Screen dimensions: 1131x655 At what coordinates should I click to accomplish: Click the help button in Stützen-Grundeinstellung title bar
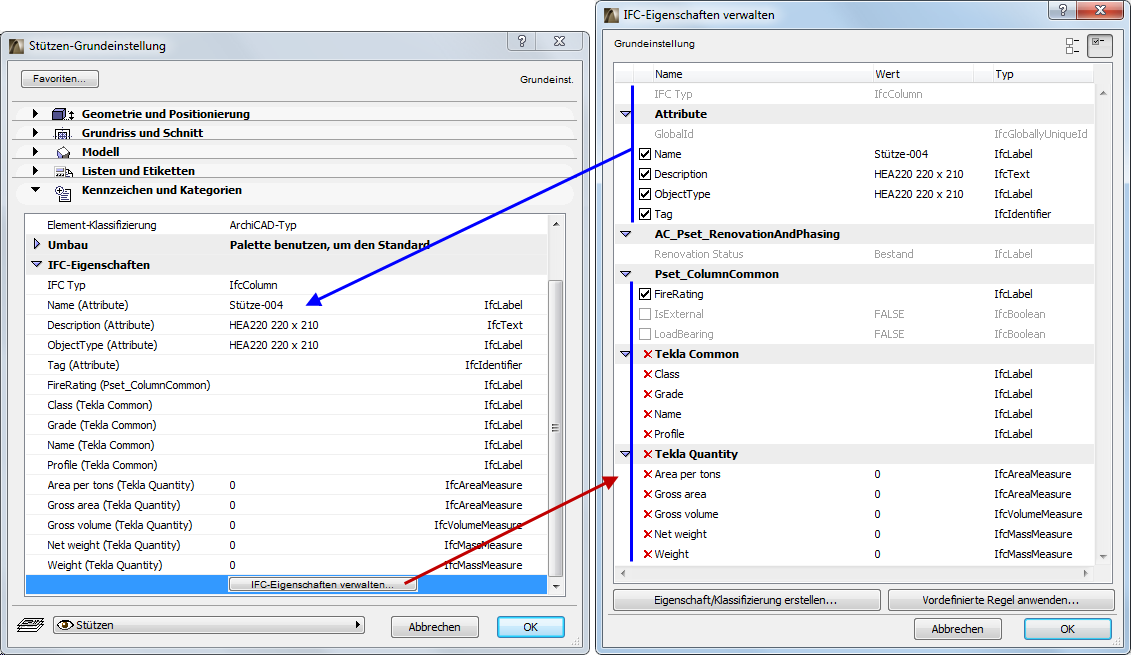tap(522, 41)
